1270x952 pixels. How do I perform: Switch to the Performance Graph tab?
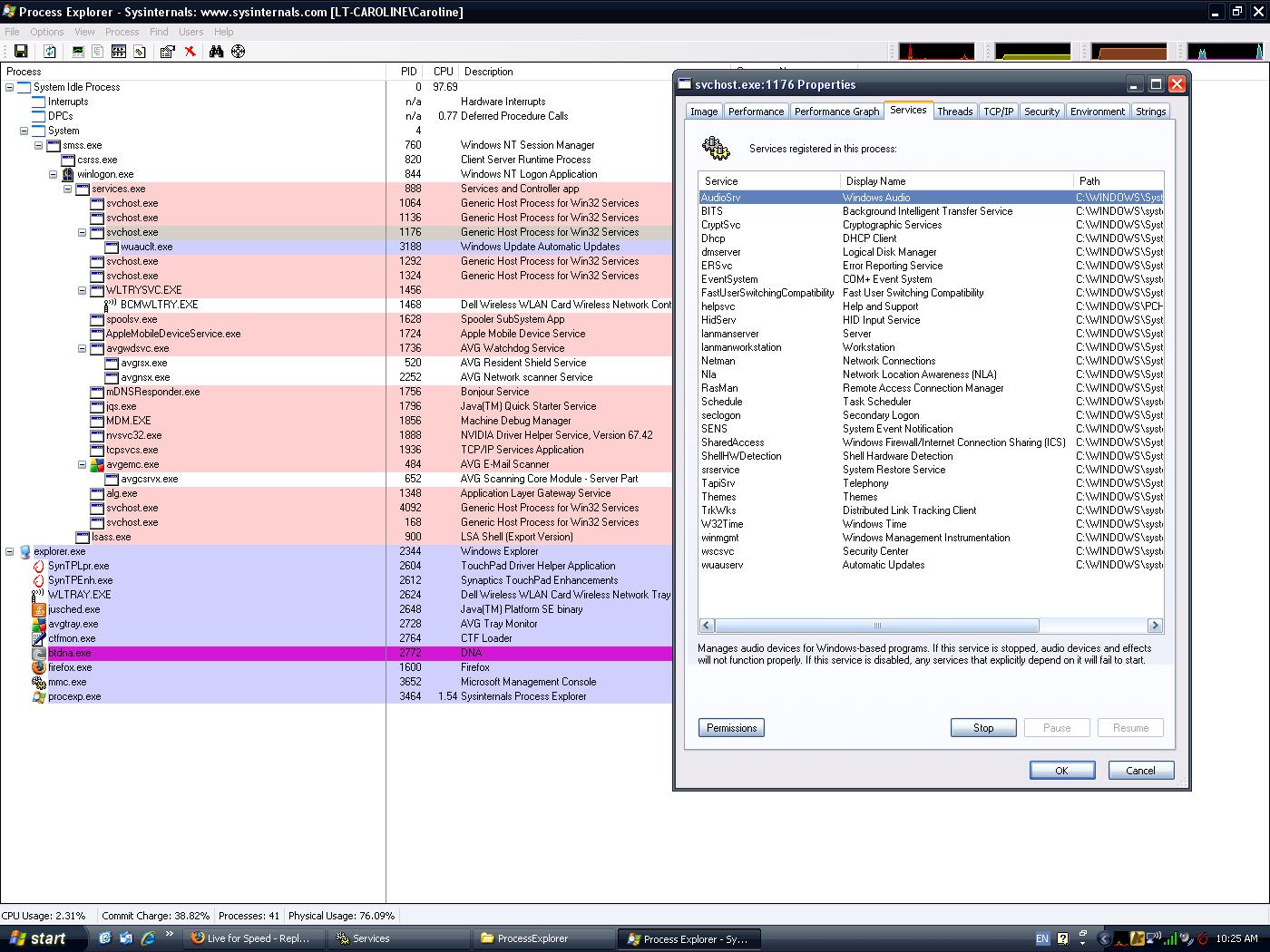click(836, 112)
